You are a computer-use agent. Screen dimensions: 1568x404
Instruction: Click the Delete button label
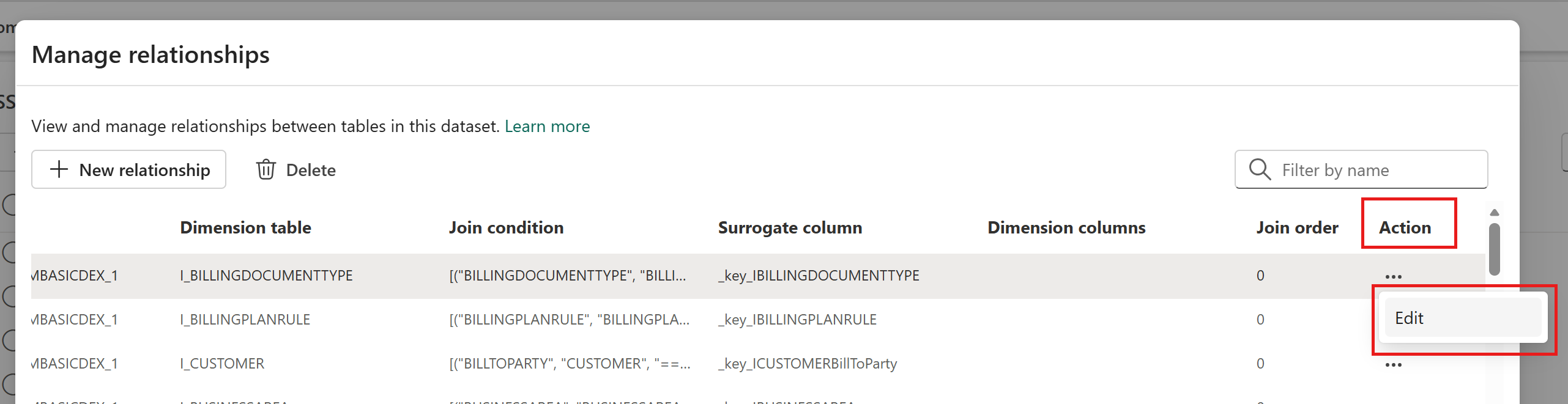click(x=311, y=170)
